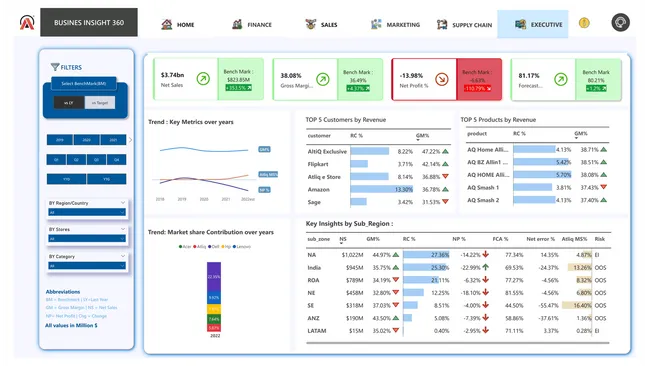Select the 2019 year slicer
This screenshot has height=366, width=650.
[60, 140]
